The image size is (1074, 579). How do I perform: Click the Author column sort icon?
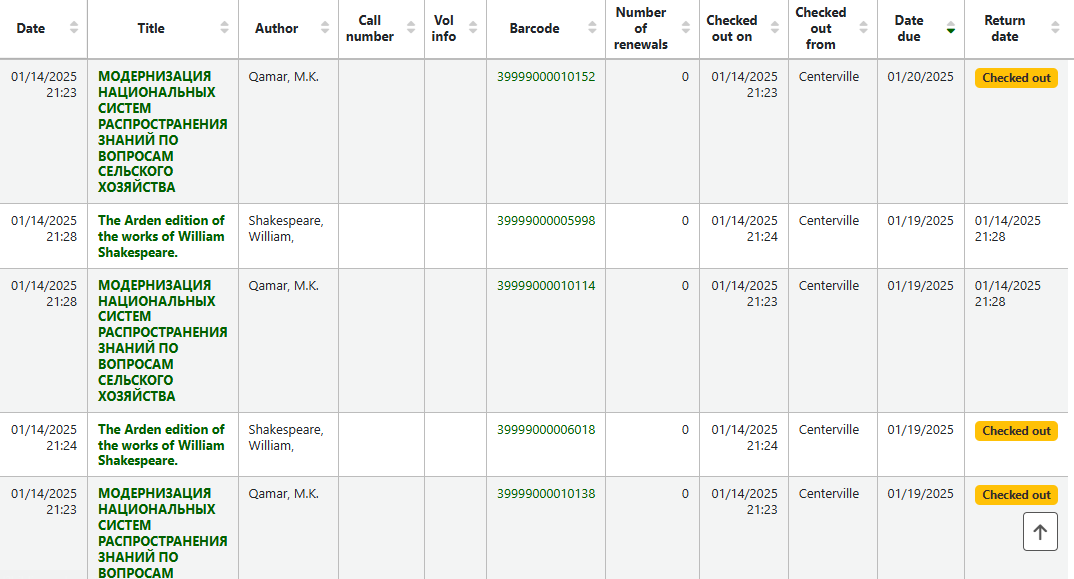point(325,28)
